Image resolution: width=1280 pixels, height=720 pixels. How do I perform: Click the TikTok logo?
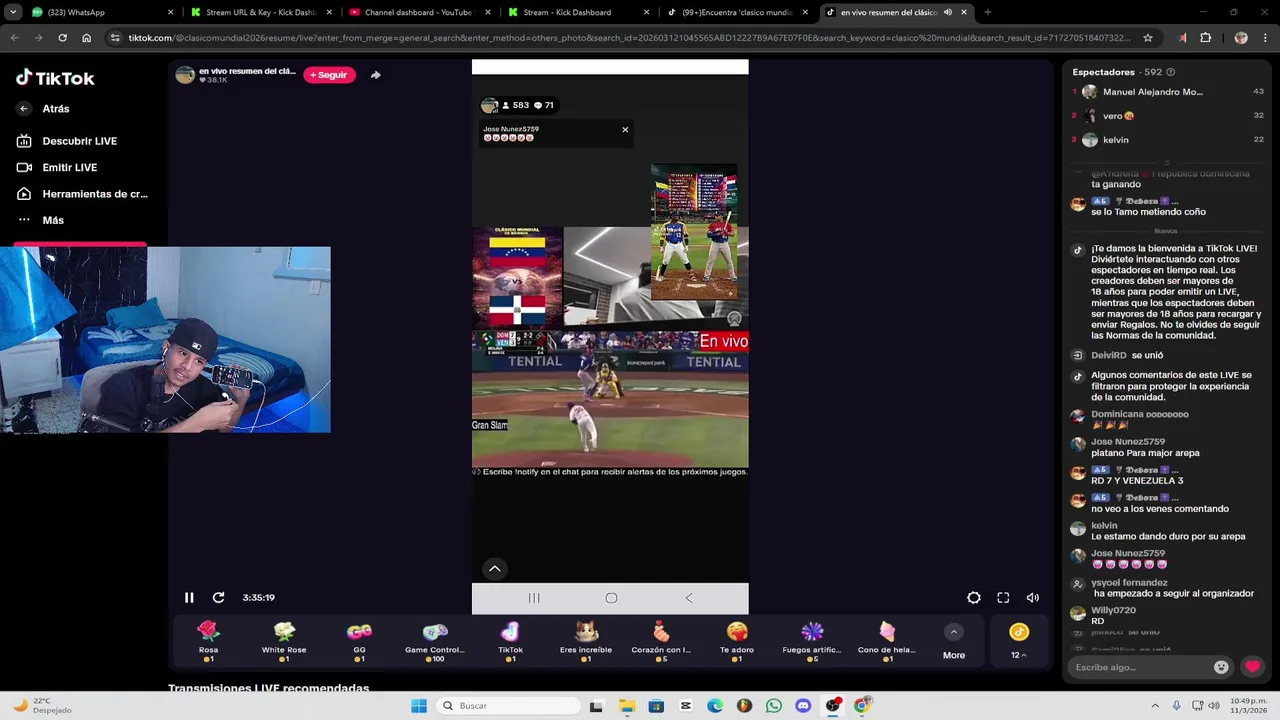point(55,78)
